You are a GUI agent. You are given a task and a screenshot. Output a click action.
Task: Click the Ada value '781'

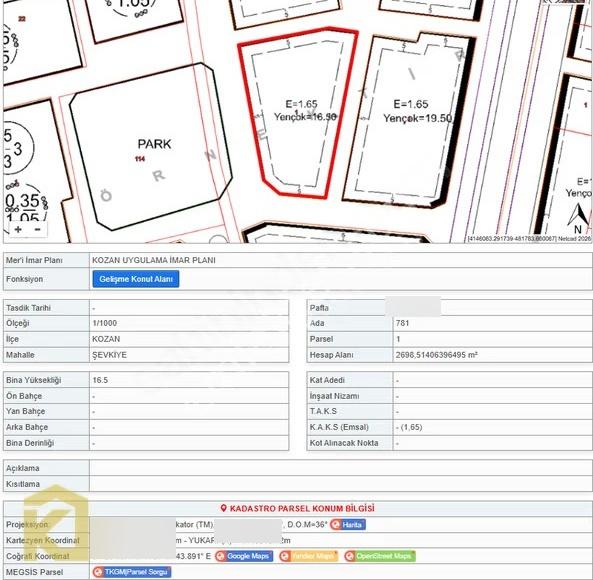pyautogui.click(x=402, y=323)
